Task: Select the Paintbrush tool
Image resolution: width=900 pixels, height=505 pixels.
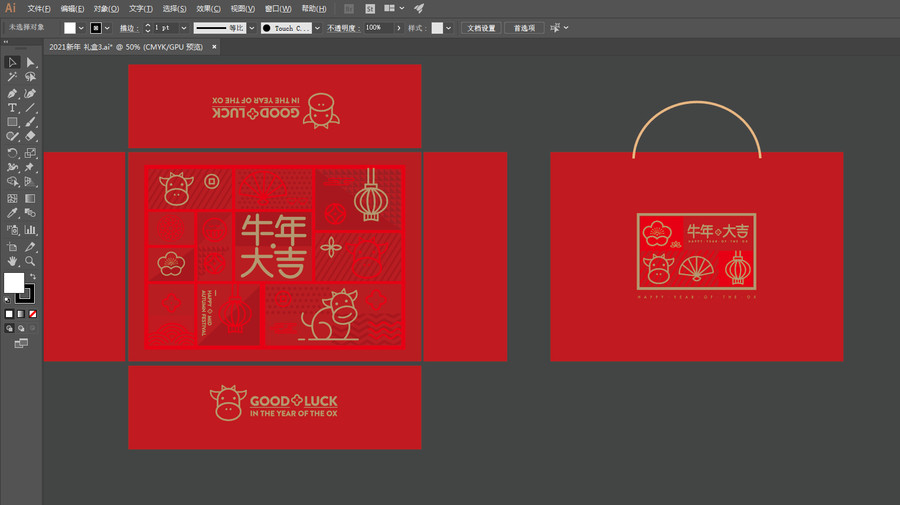Action: click(30, 122)
